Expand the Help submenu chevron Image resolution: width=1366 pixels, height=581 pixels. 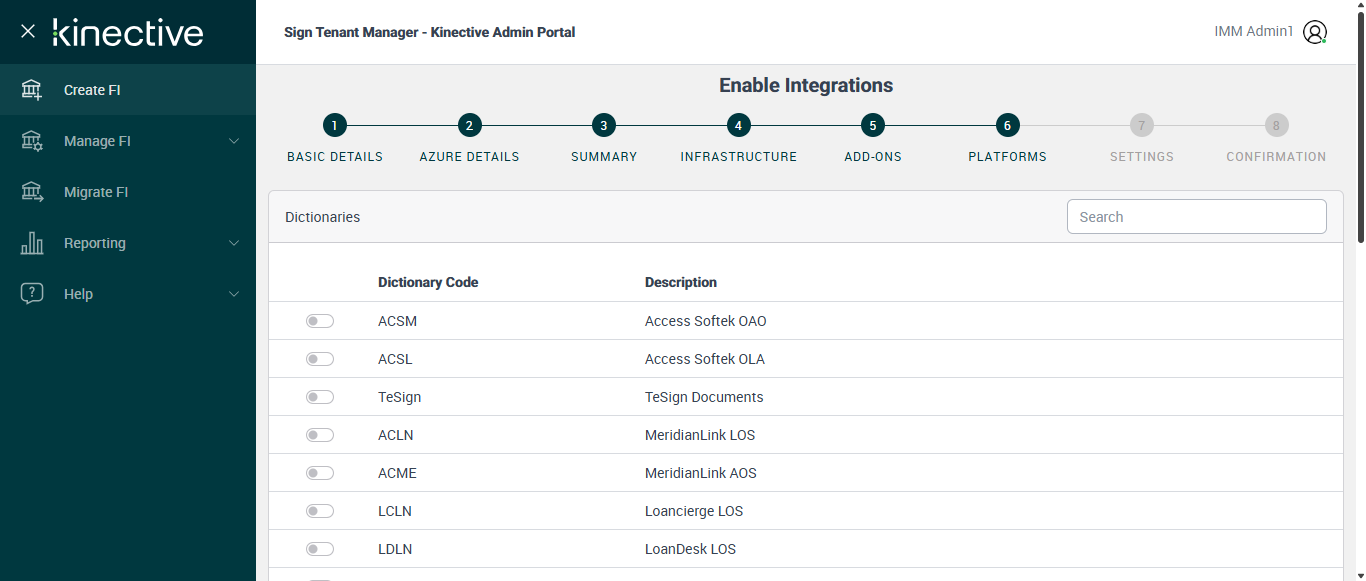234,294
